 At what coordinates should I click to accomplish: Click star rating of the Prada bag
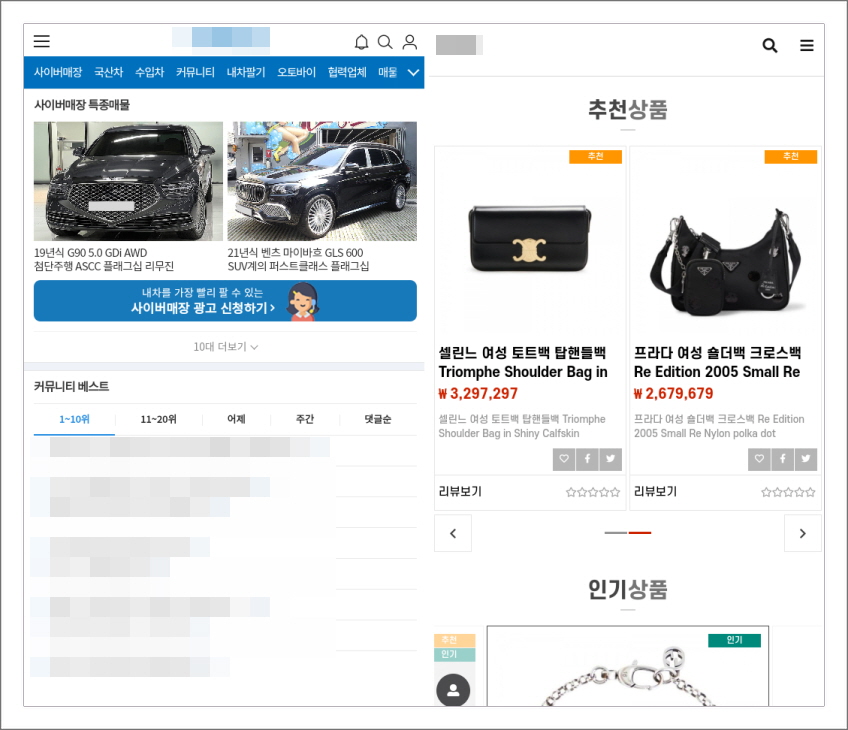tap(788, 492)
